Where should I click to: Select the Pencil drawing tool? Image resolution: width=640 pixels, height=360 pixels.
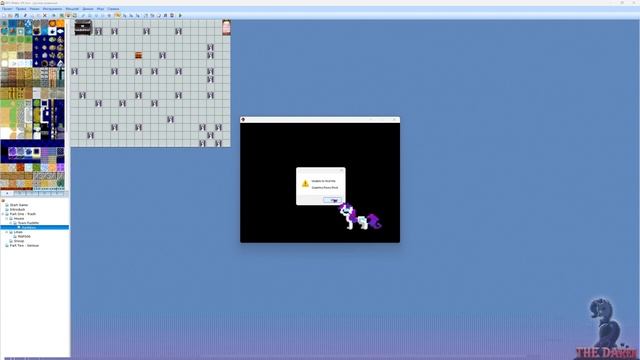pos(83,16)
